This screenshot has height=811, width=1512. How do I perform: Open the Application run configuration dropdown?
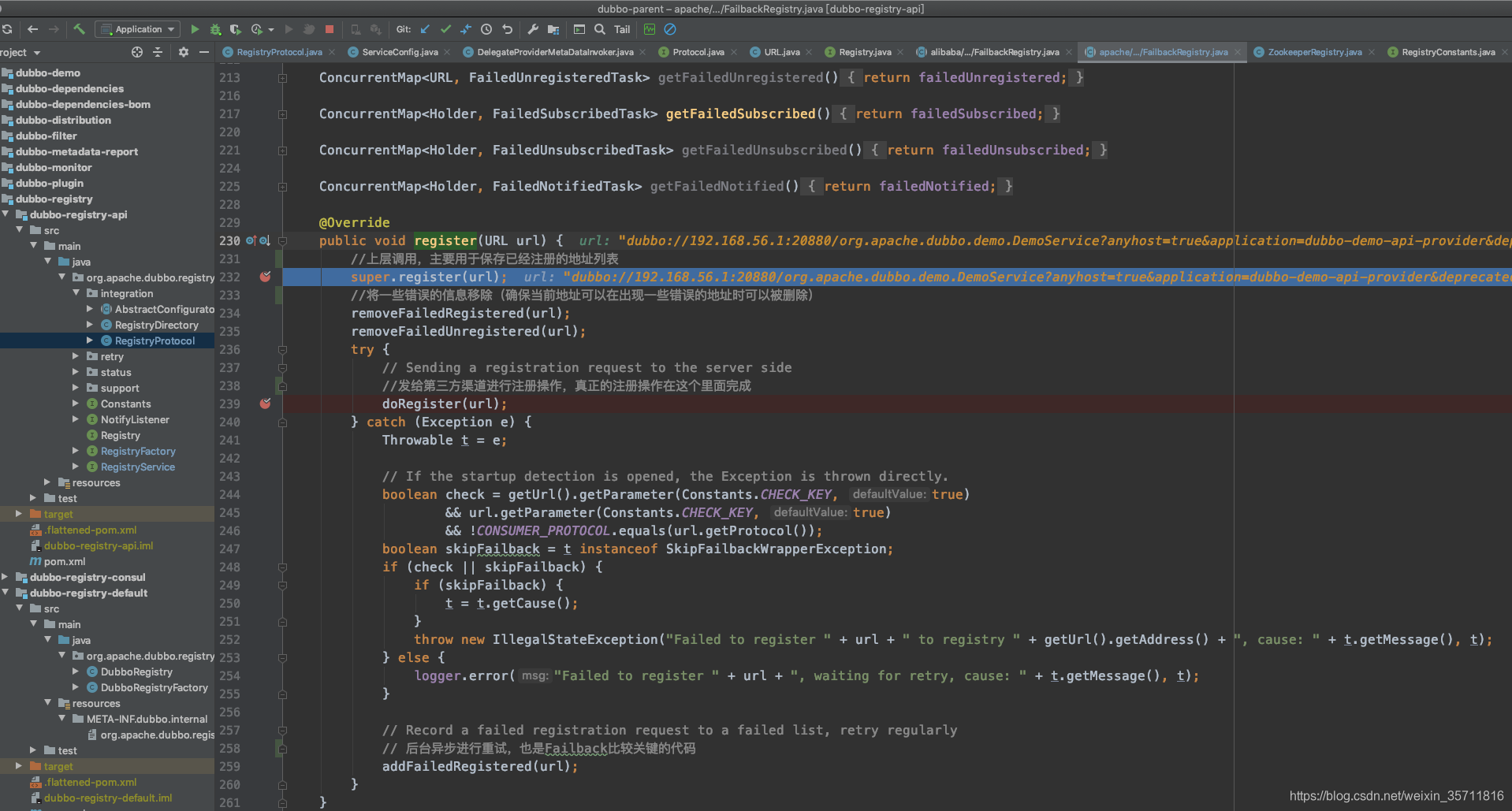(137, 29)
